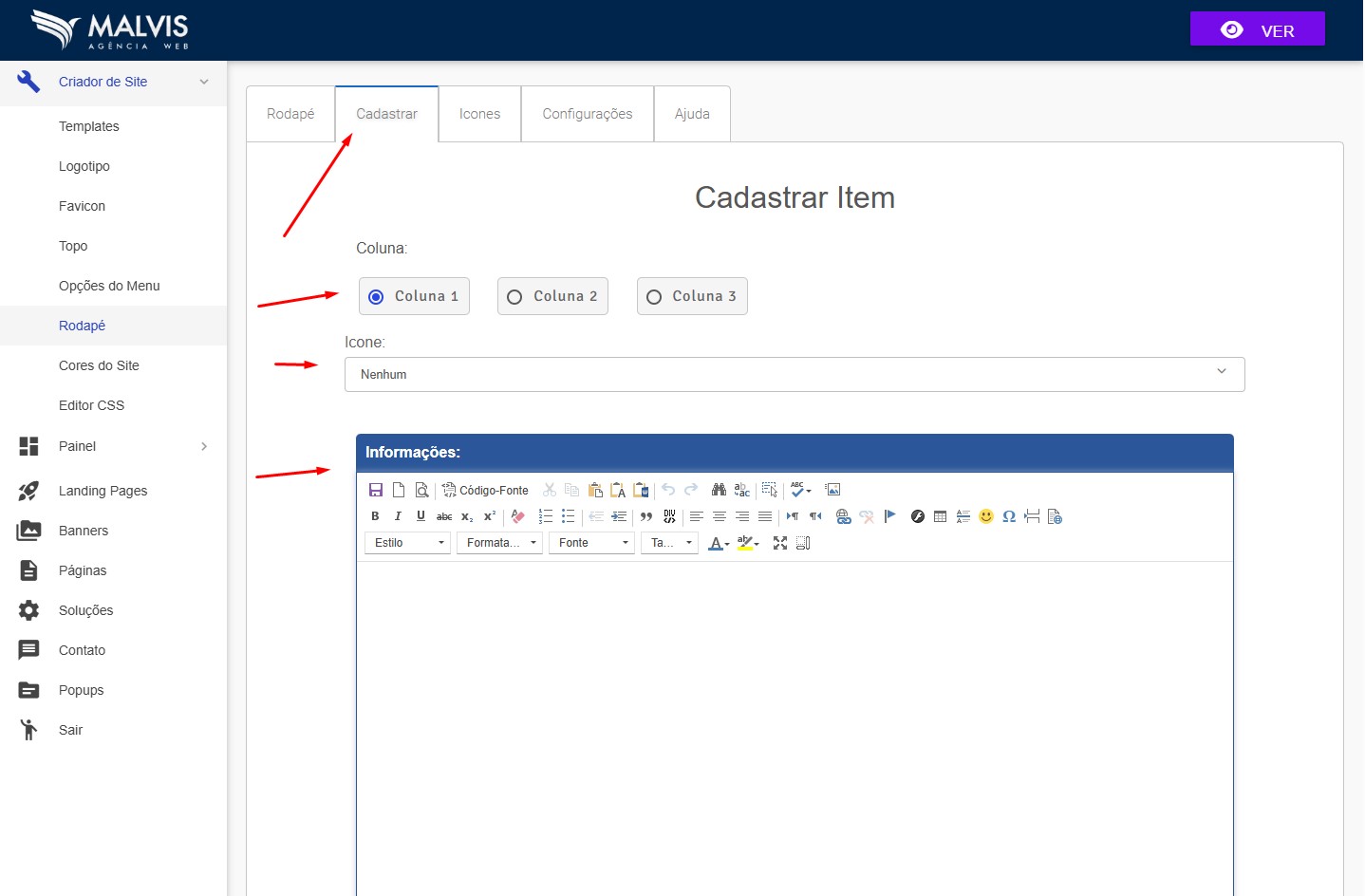Open Landing Pages in the sidebar
This screenshot has height=896, width=1365.
103,491
